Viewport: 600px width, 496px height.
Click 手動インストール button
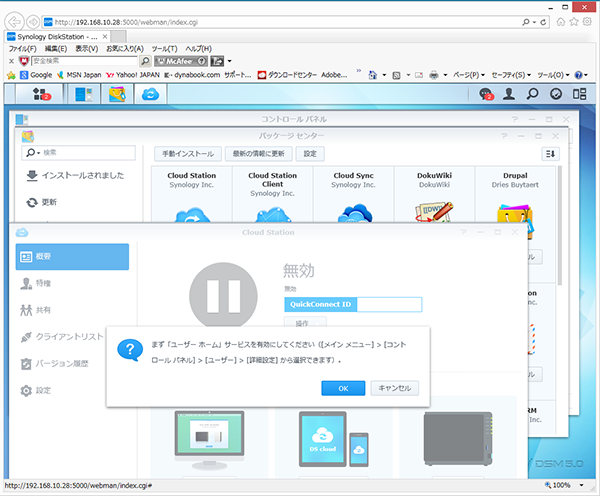click(x=188, y=154)
